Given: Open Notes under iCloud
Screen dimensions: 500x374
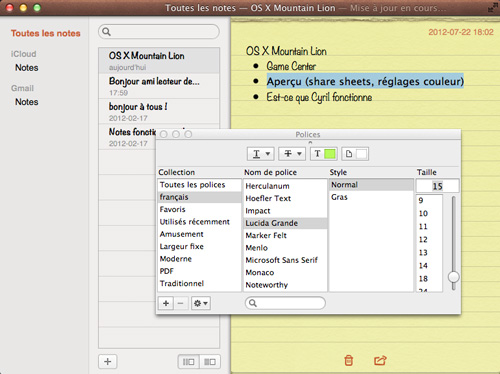Looking at the screenshot, I should pyautogui.click(x=27, y=68).
